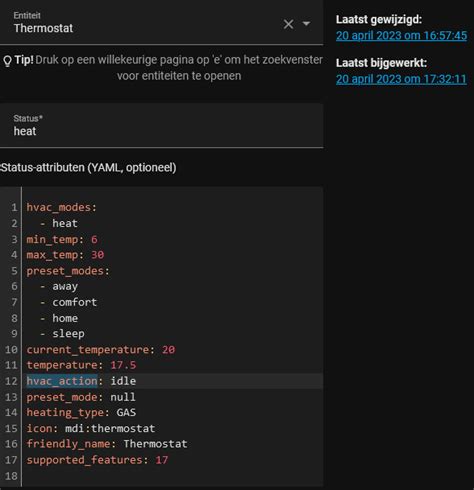The image size is (474, 490).
Task: Click temperature value 17.5 in editor
Action: (x=123, y=365)
